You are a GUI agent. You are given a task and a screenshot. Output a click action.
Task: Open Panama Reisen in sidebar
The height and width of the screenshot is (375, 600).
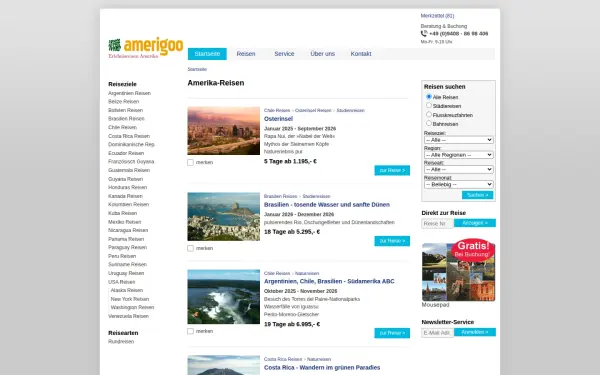126,239
